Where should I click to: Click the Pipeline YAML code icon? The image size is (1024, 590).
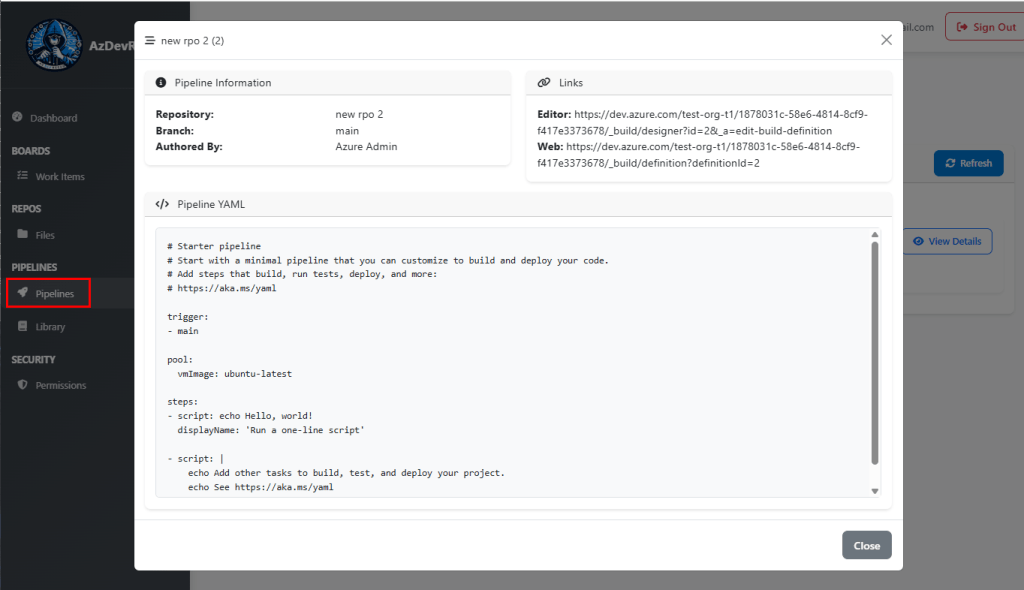pyautogui.click(x=162, y=204)
